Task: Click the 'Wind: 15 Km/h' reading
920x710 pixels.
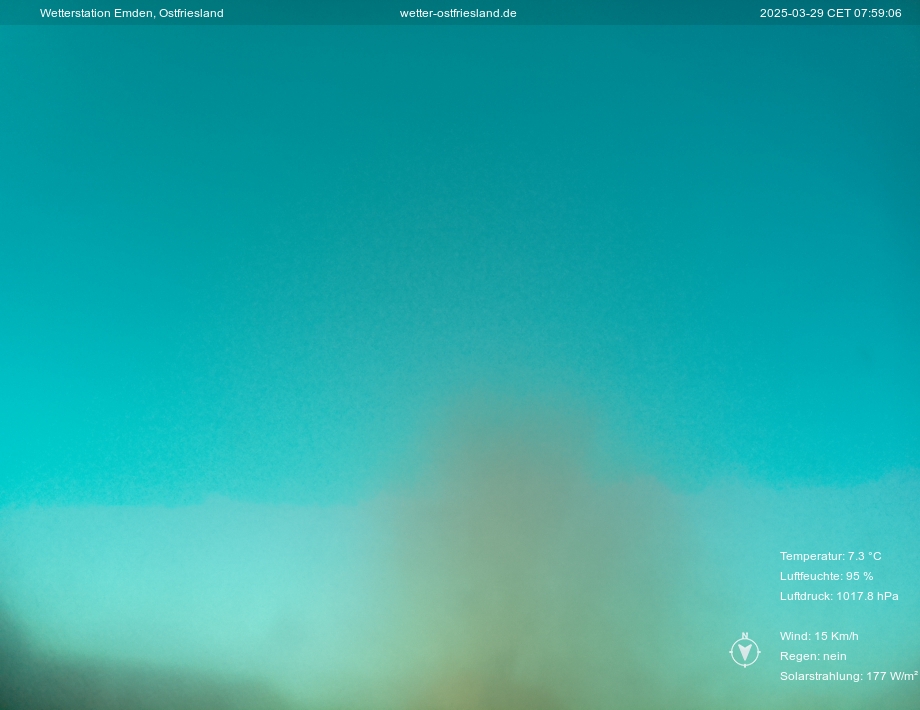Action: [x=819, y=636]
